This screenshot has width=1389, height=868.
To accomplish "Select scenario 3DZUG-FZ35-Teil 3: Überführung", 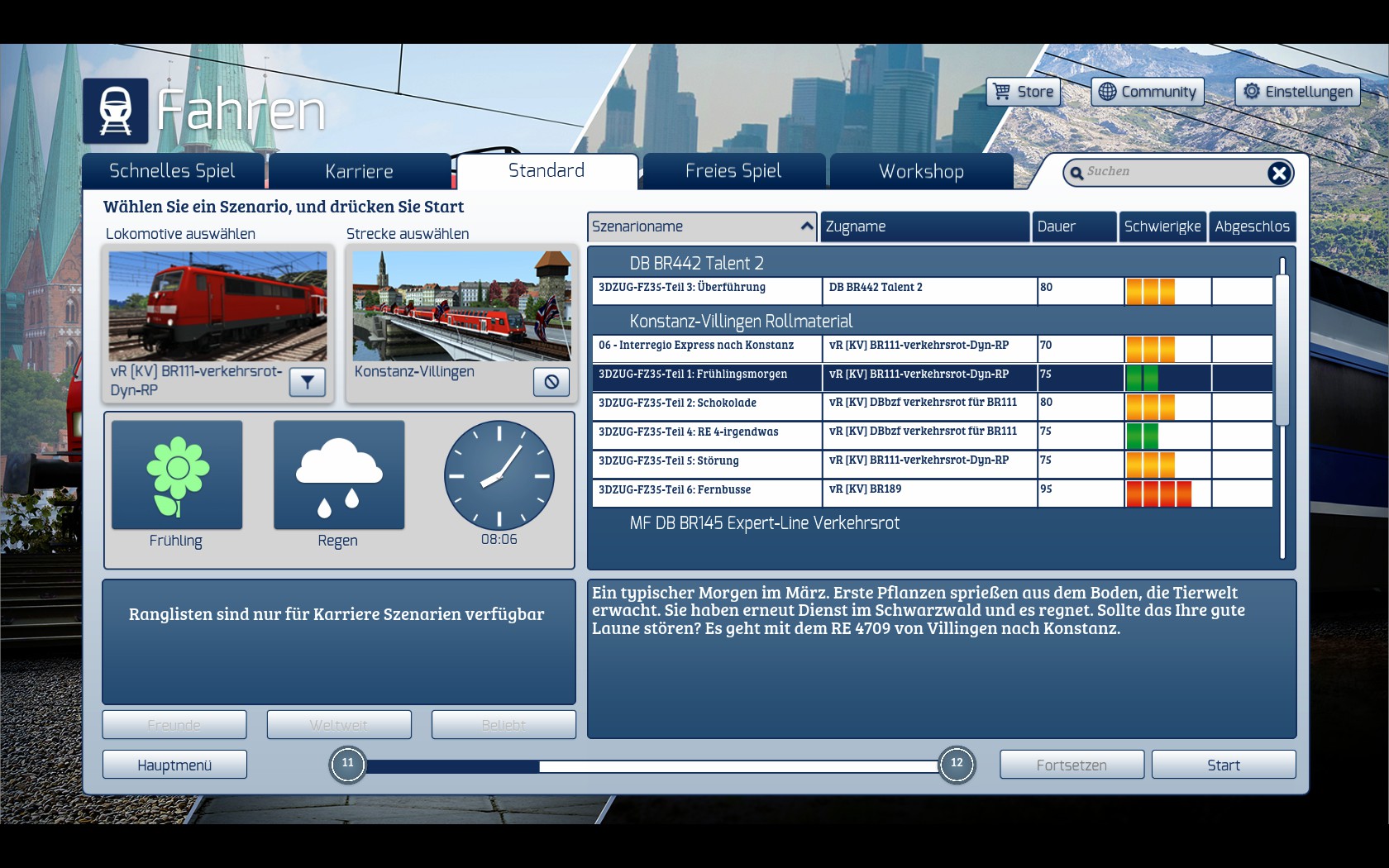I will (933, 291).
